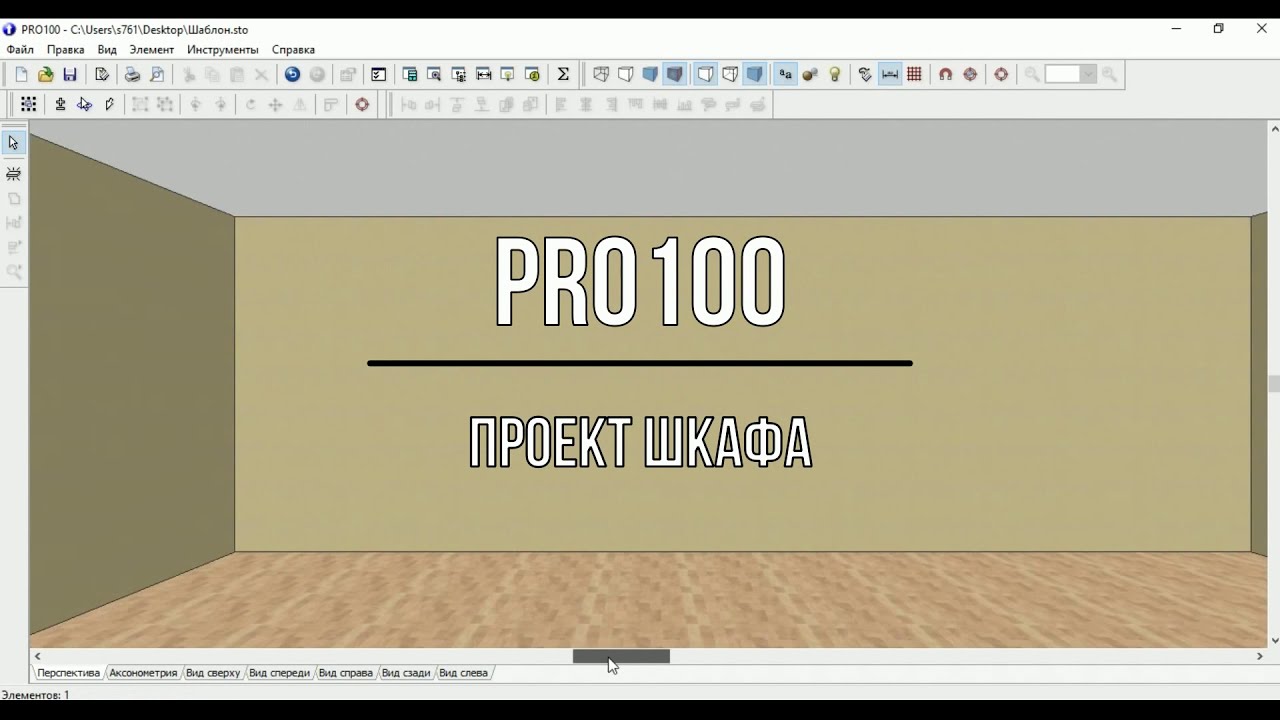Click the red grid icon
Image resolution: width=1280 pixels, height=720 pixels.
(x=914, y=74)
